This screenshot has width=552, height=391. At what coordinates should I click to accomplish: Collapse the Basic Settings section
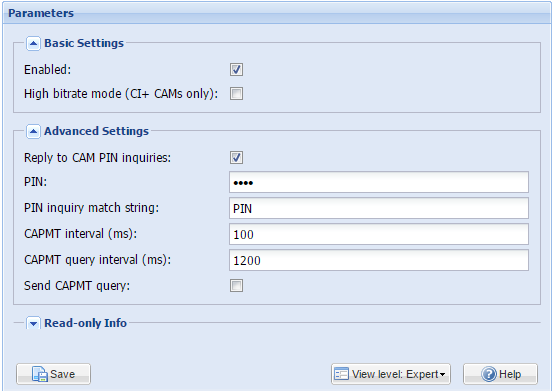[x=33, y=43]
